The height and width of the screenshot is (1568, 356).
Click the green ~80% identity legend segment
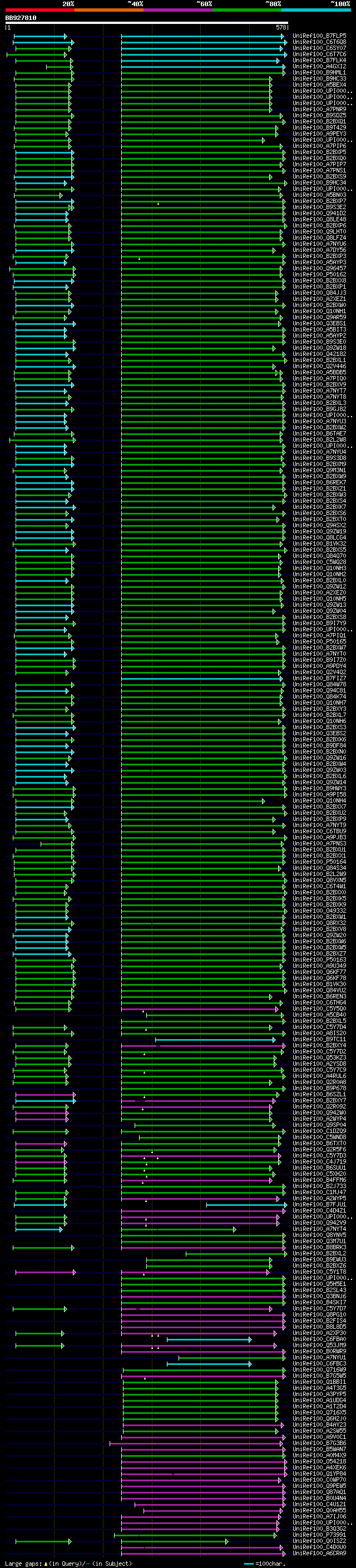click(x=247, y=10)
